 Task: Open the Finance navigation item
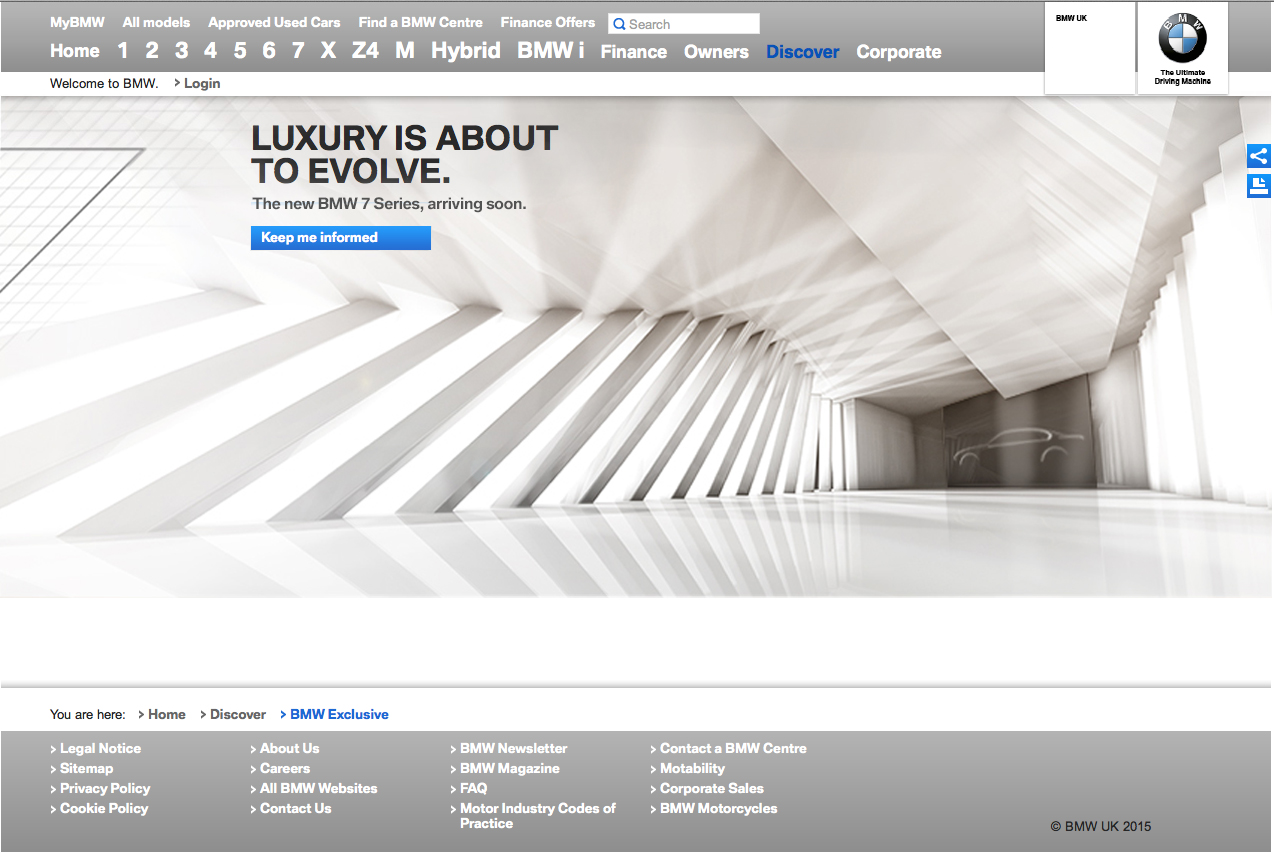coord(634,52)
